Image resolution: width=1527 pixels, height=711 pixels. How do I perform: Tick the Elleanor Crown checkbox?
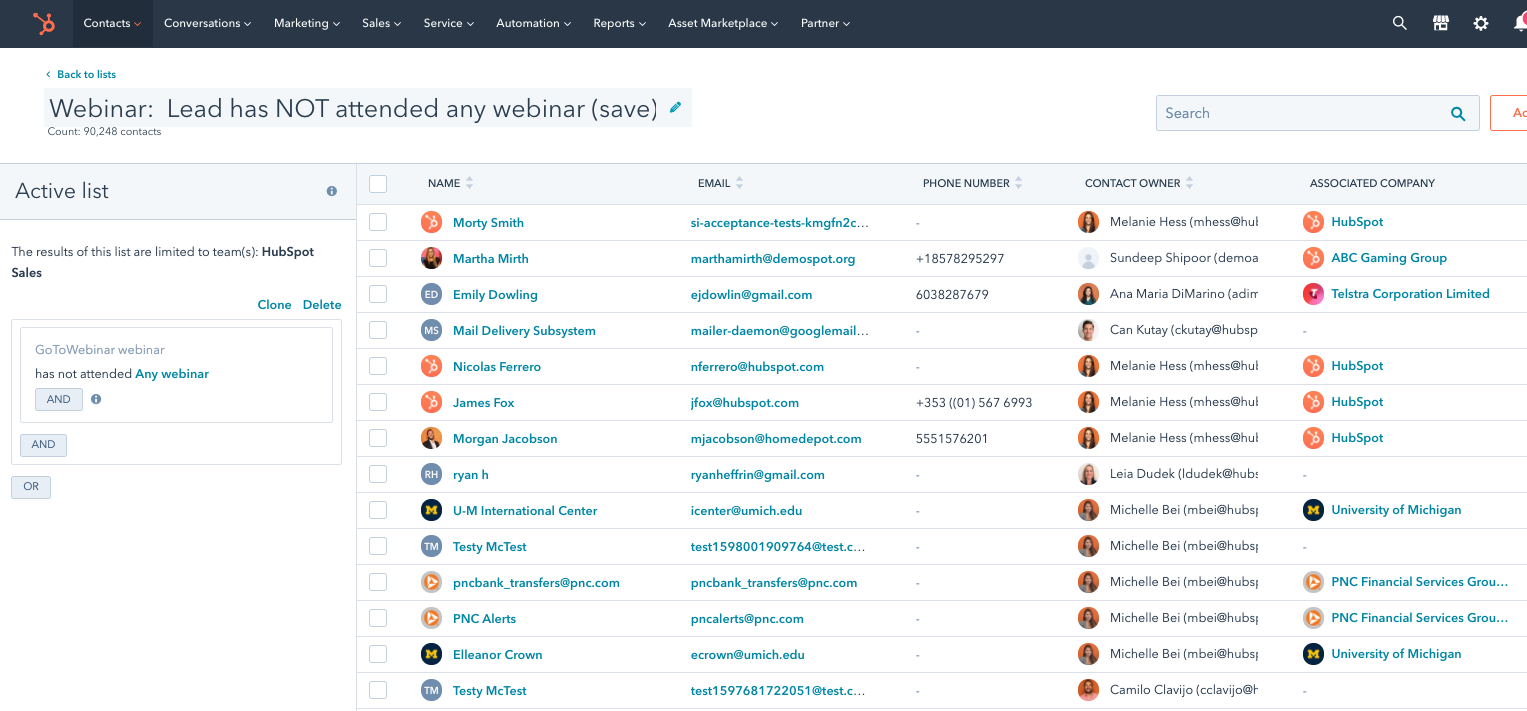click(x=378, y=654)
